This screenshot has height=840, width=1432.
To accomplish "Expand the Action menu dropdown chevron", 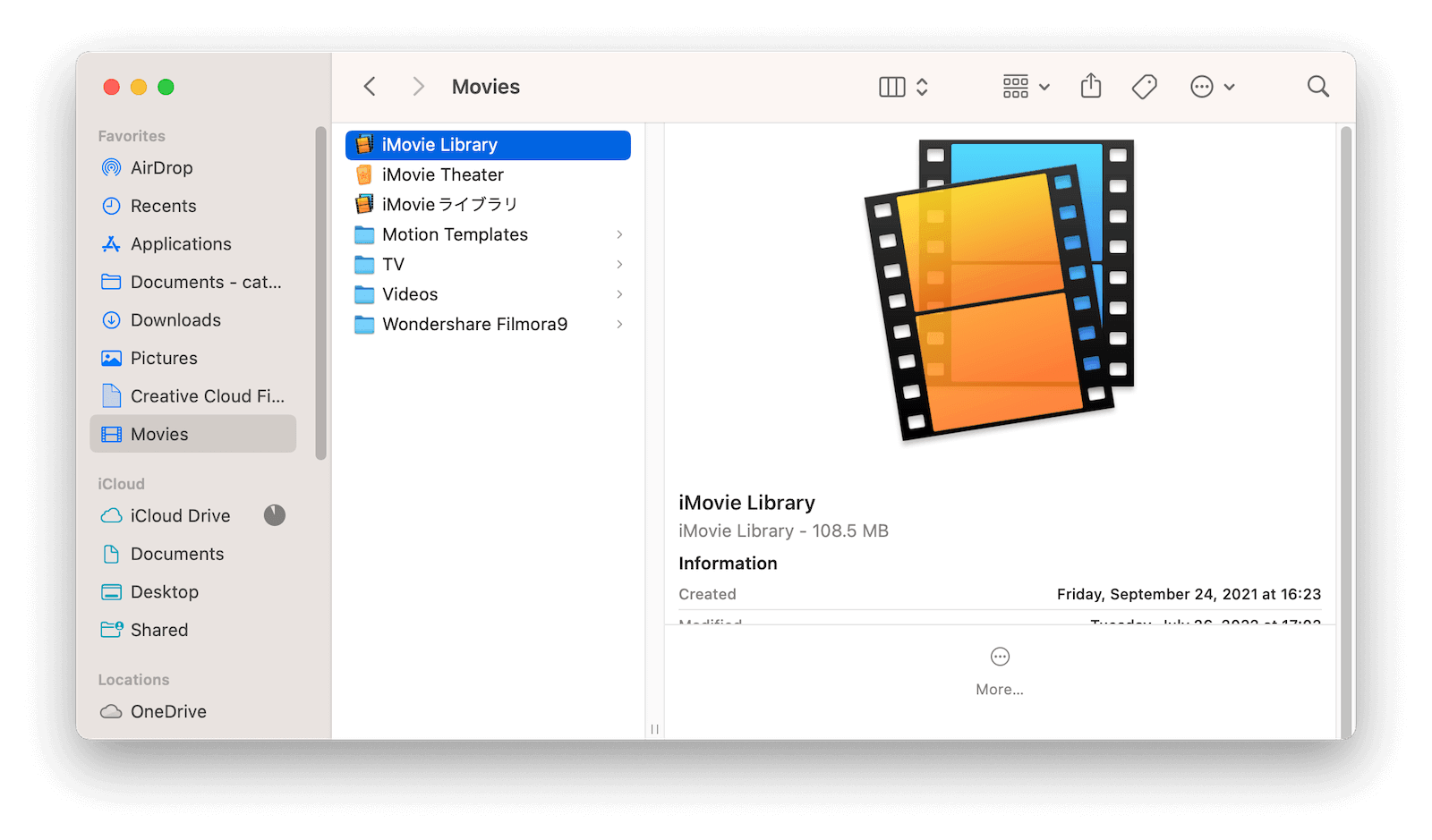I will 1230,88.
